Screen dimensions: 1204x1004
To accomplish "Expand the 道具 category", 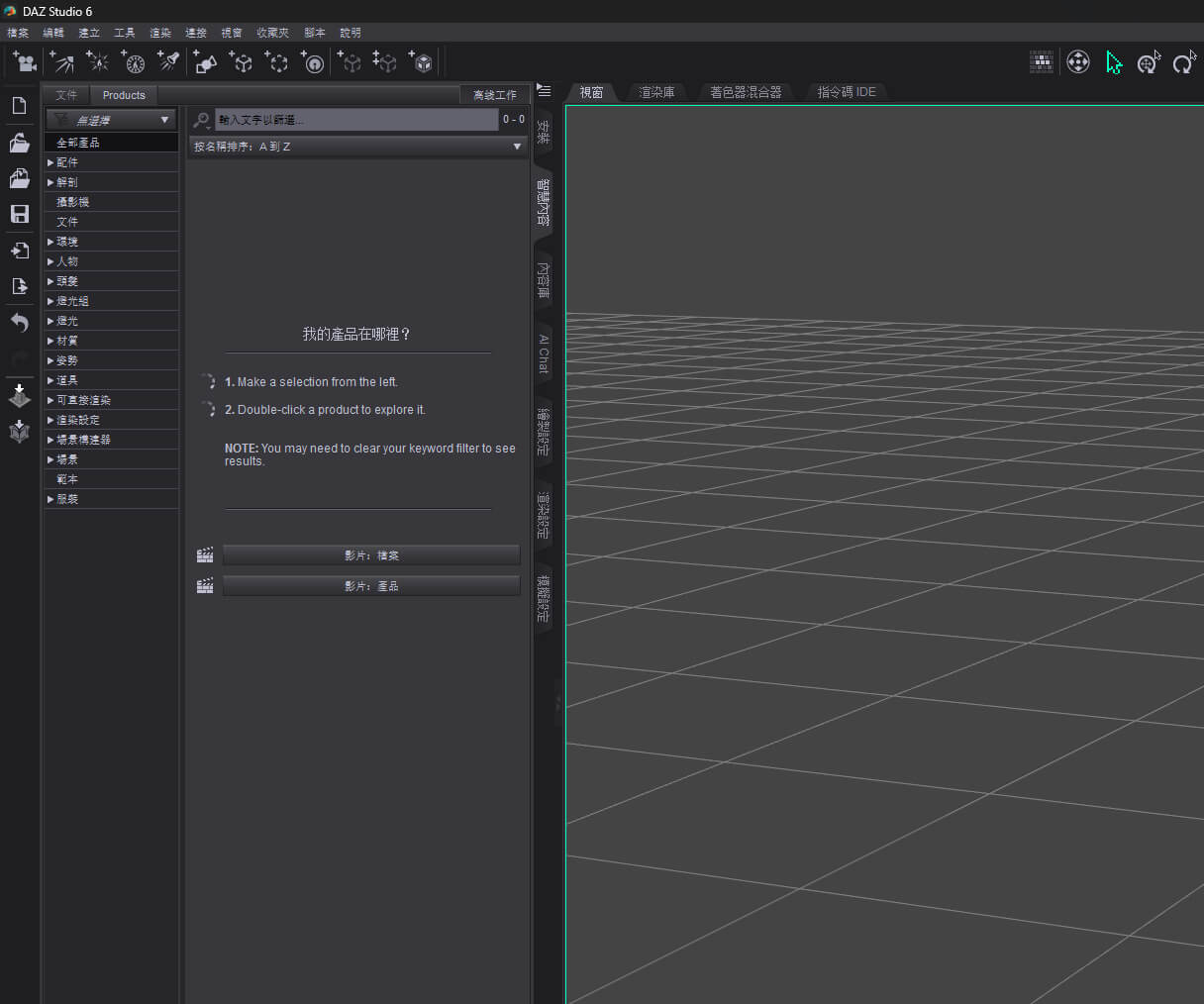I will point(50,380).
